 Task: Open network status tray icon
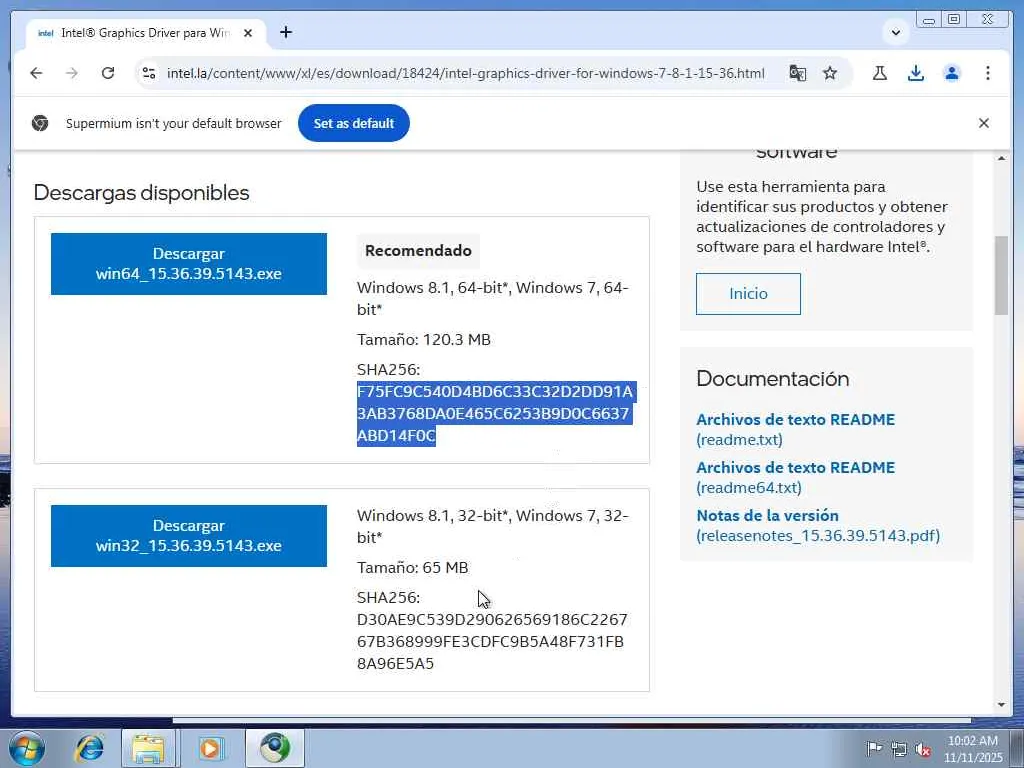point(899,749)
